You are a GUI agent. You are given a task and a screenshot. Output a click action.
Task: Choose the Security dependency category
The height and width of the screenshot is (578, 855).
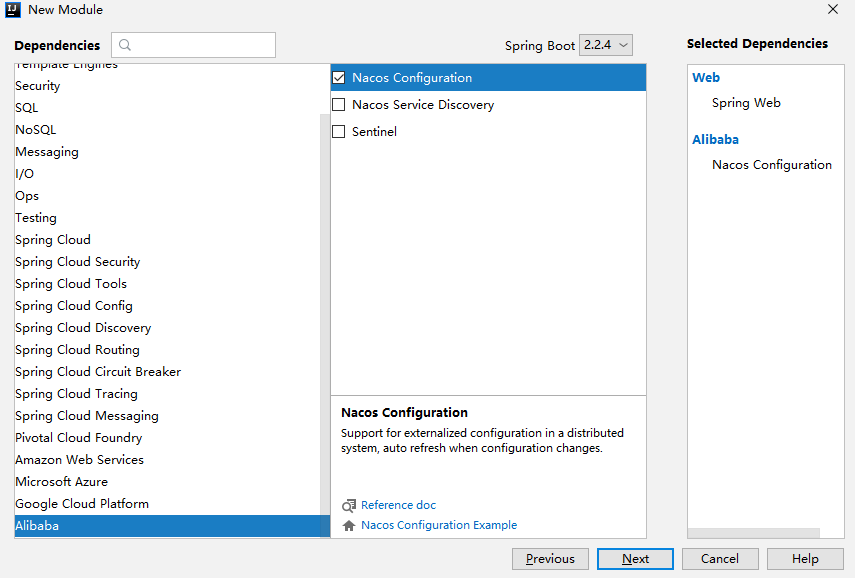click(38, 86)
